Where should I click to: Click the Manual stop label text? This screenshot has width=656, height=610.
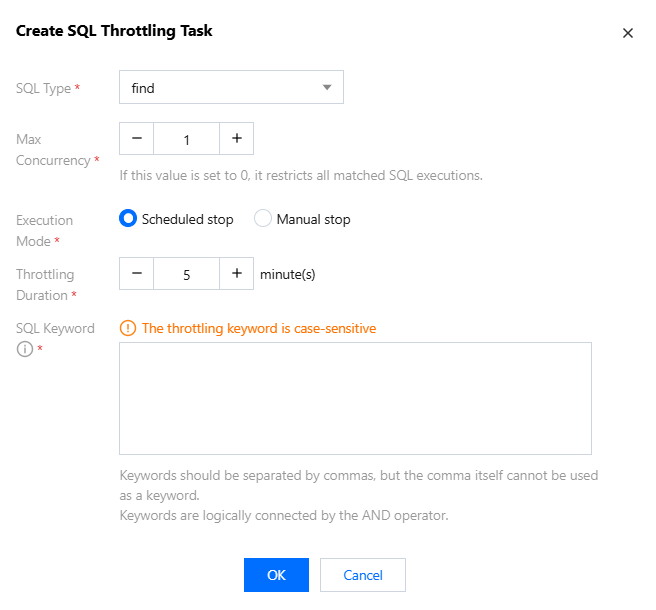[313, 219]
